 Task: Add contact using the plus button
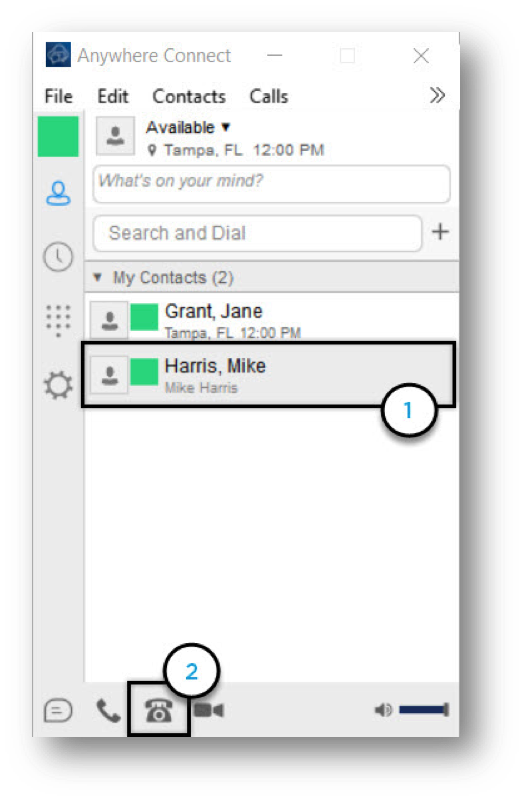(x=440, y=232)
